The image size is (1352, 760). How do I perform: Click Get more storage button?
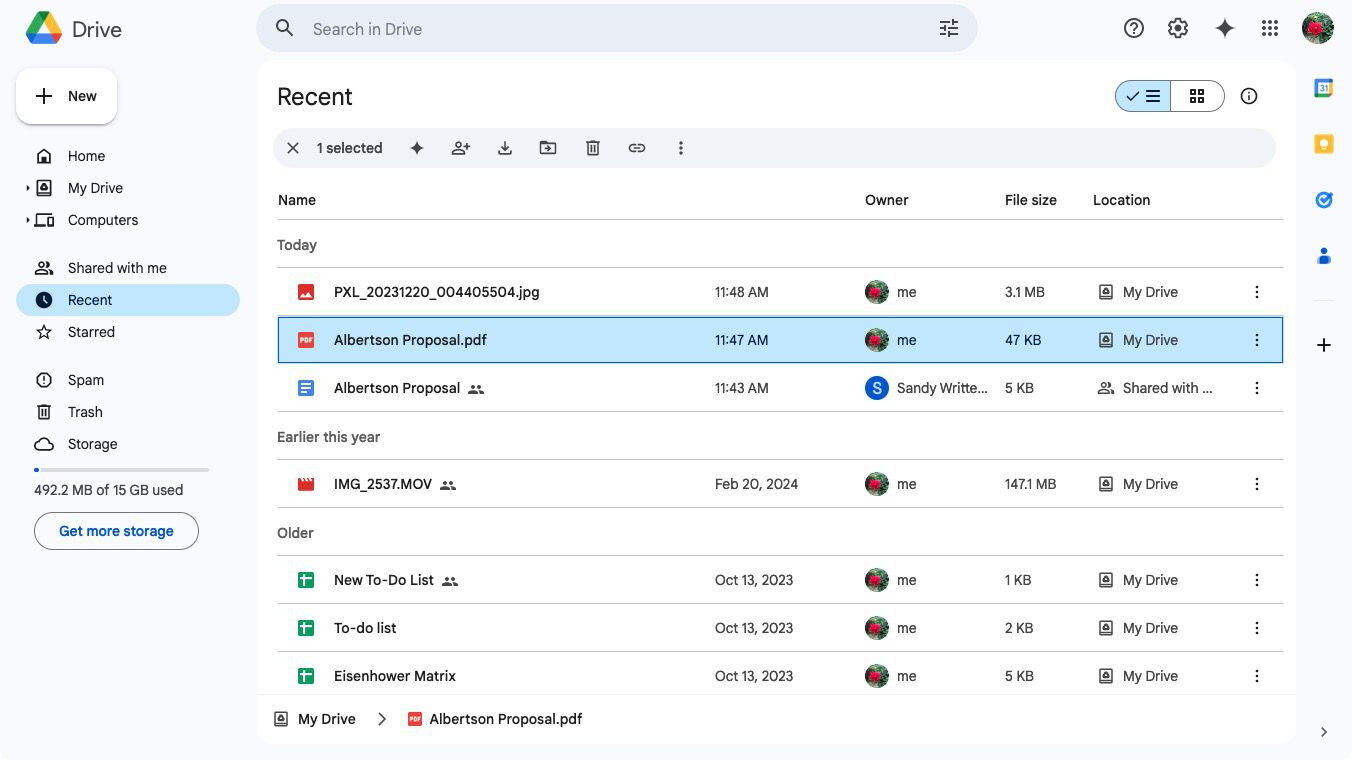point(116,531)
